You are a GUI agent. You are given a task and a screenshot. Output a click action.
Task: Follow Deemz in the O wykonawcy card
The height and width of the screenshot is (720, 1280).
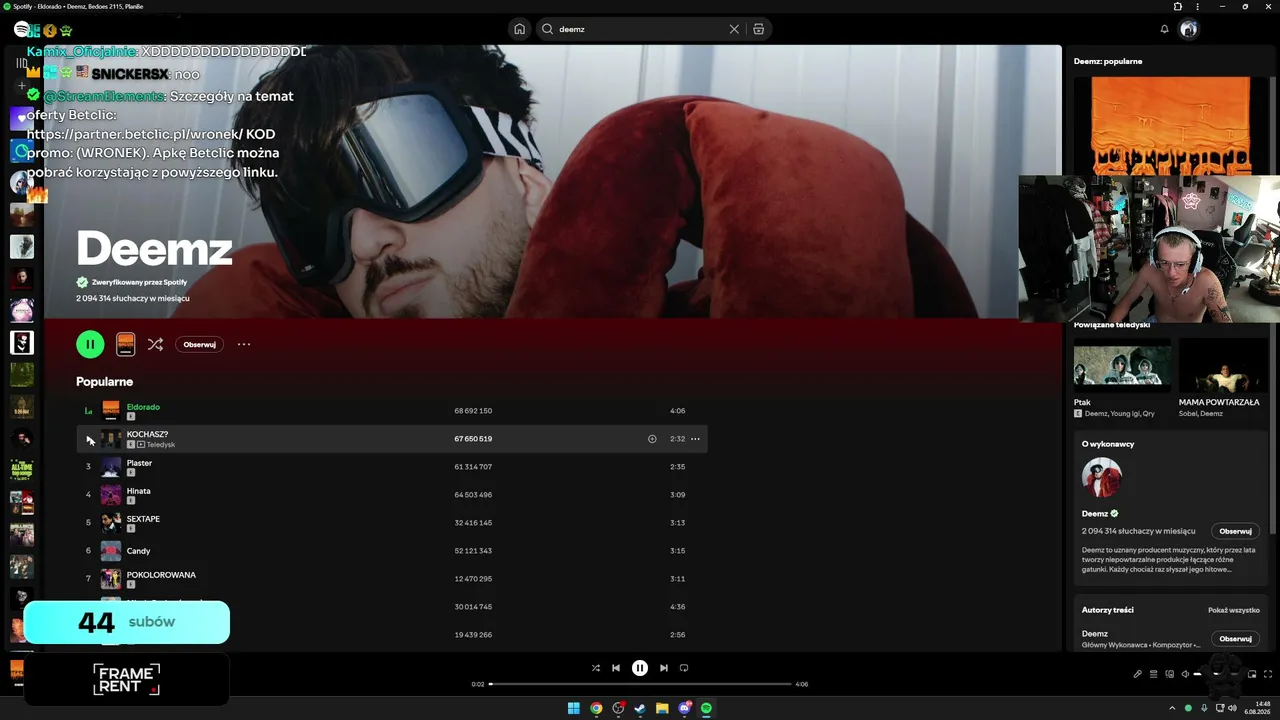(1235, 531)
